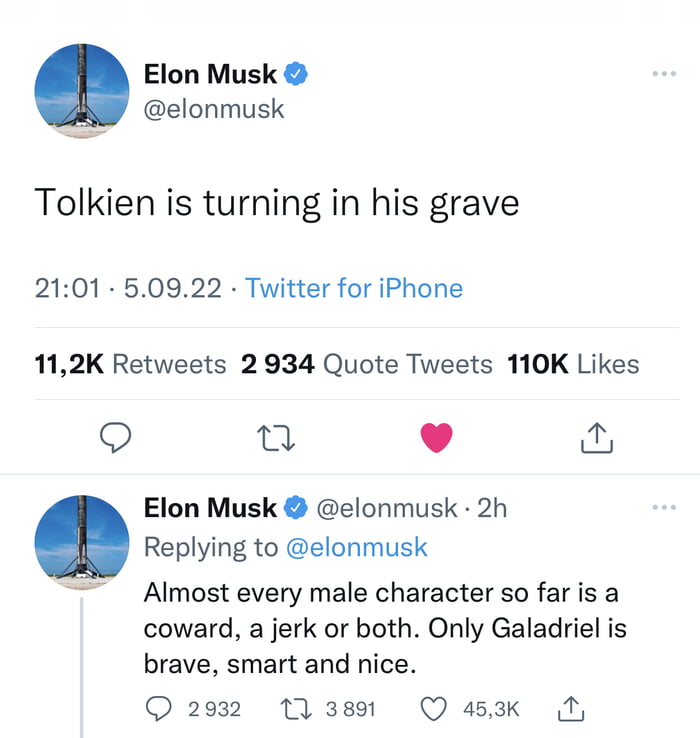View the 2 934 Quote Tweets

(x=366, y=364)
